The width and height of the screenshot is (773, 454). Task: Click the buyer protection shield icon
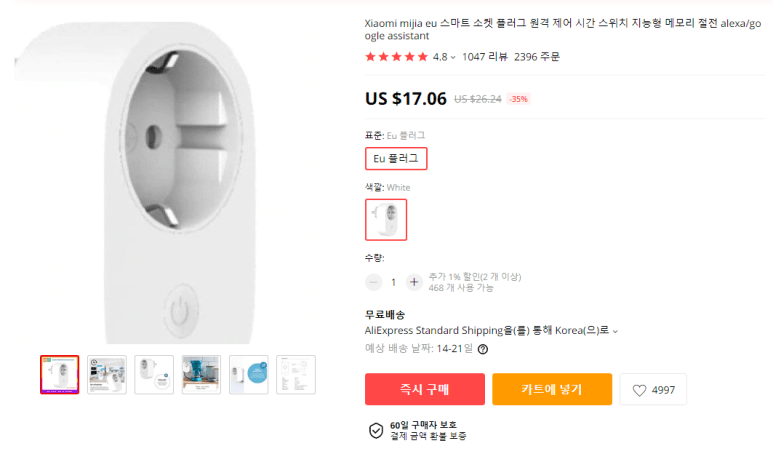click(x=376, y=431)
